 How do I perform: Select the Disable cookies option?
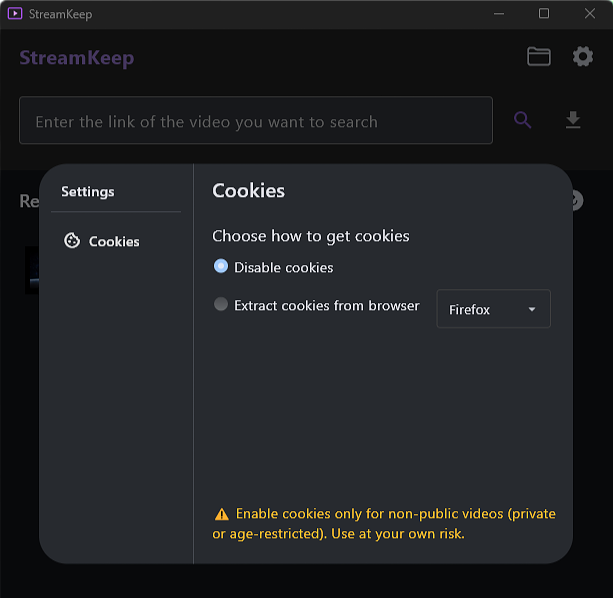click(x=221, y=267)
